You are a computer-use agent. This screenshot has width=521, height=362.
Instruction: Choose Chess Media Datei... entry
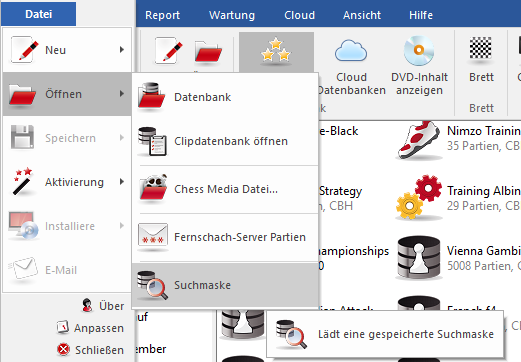tap(225, 189)
